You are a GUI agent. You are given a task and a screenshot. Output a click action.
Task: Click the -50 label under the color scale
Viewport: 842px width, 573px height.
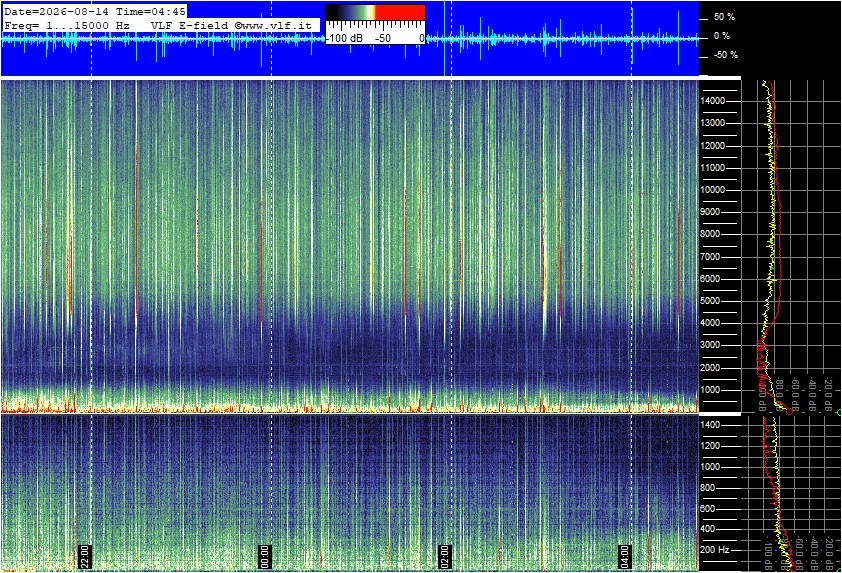pyautogui.click(x=383, y=39)
